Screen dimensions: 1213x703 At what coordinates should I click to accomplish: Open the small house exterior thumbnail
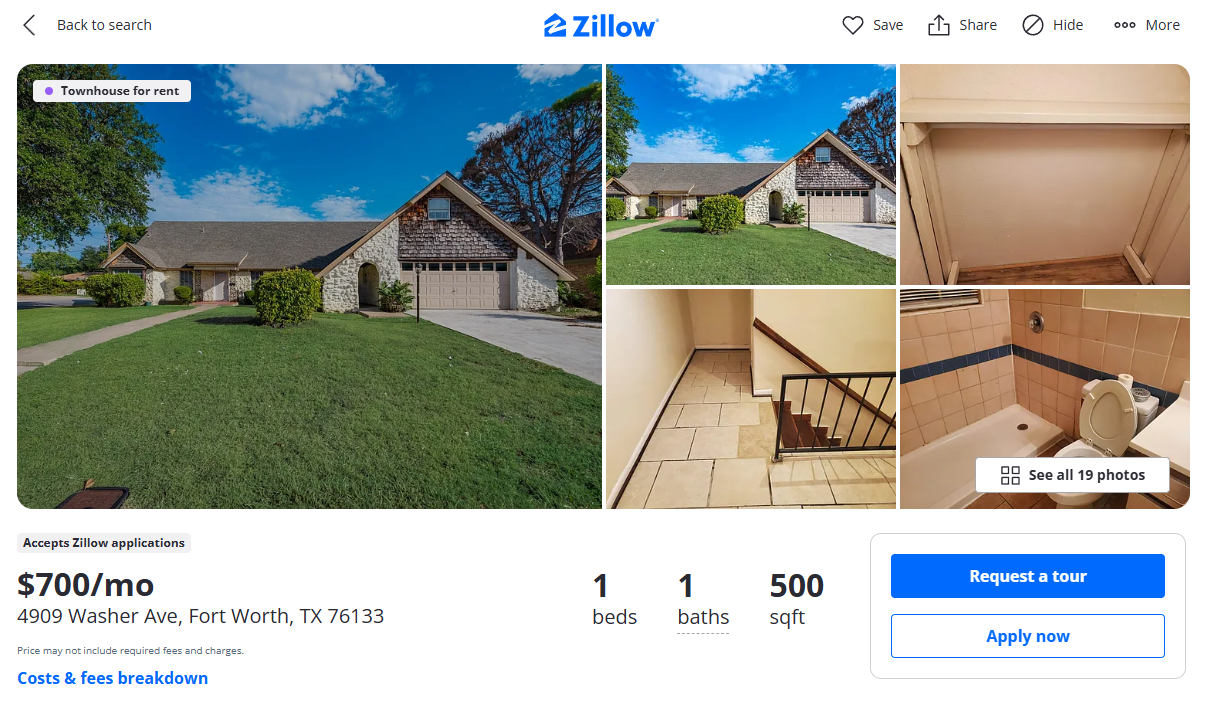click(751, 174)
